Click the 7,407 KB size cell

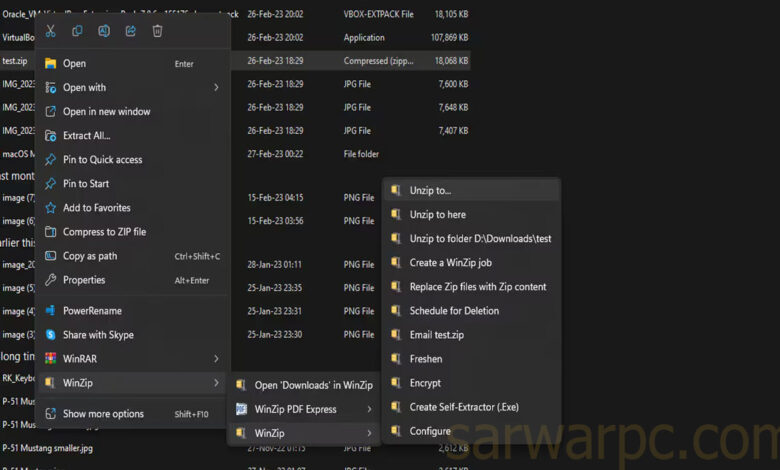pyautogui.click(x=453, y=131)
